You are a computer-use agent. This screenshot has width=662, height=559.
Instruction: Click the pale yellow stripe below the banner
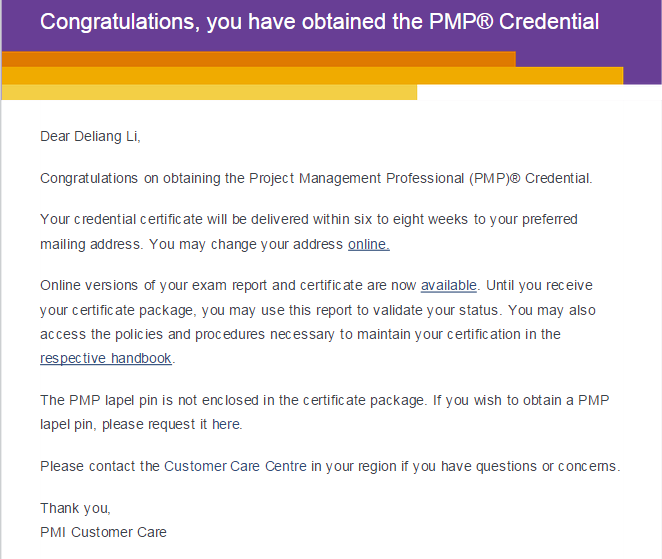coord(209,92)
